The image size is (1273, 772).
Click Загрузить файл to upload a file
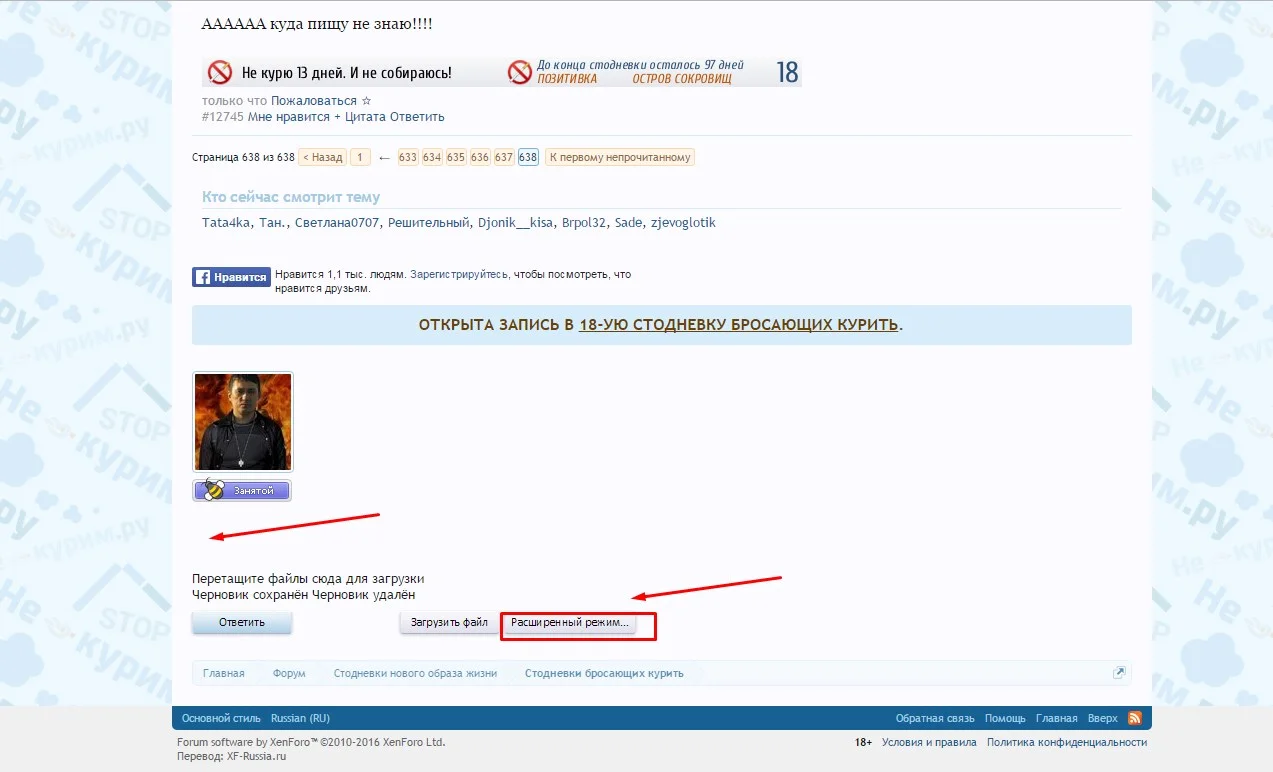[446, 623]
